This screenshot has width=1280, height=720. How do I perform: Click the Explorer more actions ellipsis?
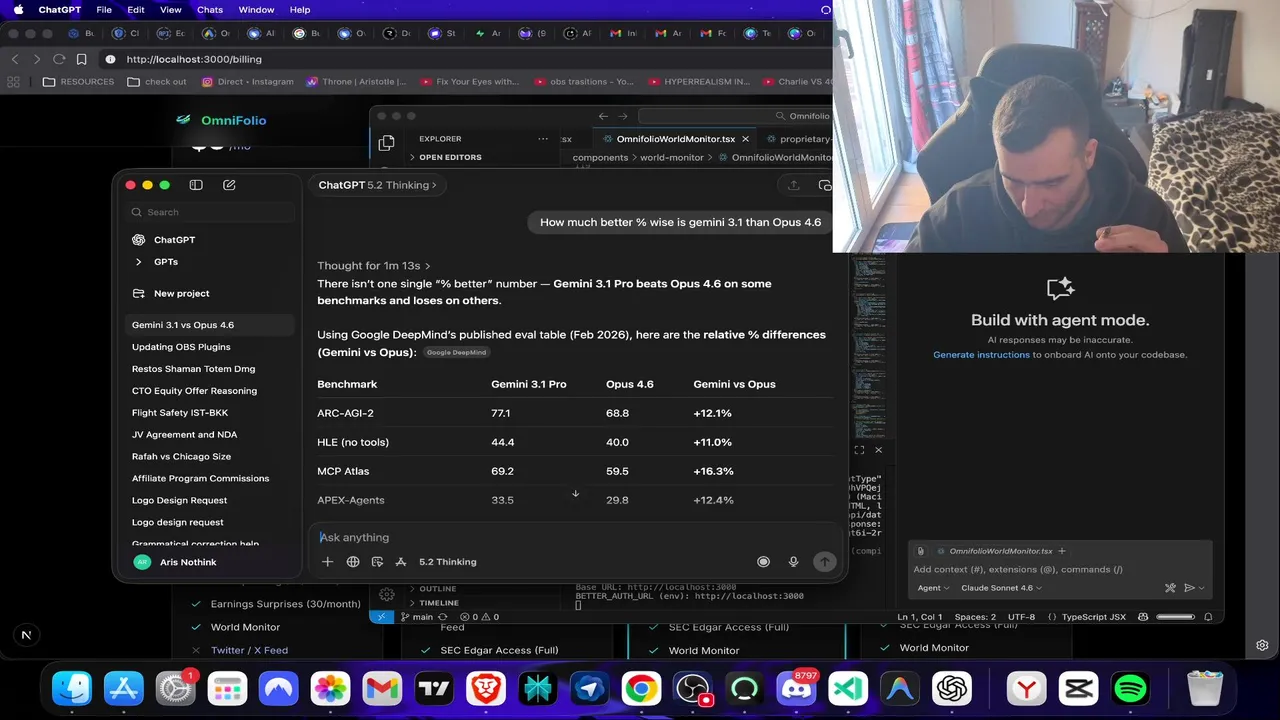[543, 139]
